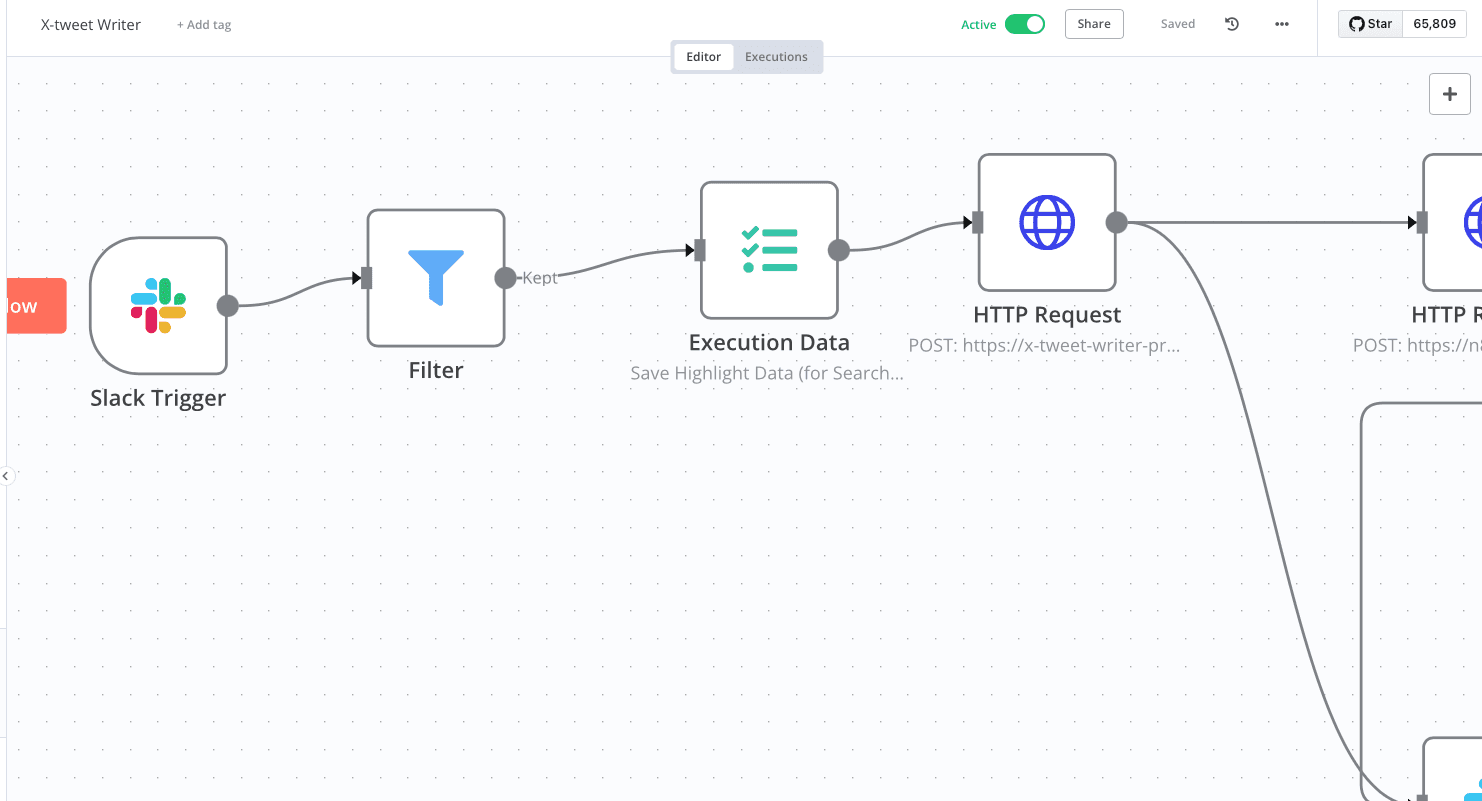This screenshot has width=1482, height=801.
Task: Click the X-tweet Writer workflow name
Action: pyautogui.click(x=91, y=24)
